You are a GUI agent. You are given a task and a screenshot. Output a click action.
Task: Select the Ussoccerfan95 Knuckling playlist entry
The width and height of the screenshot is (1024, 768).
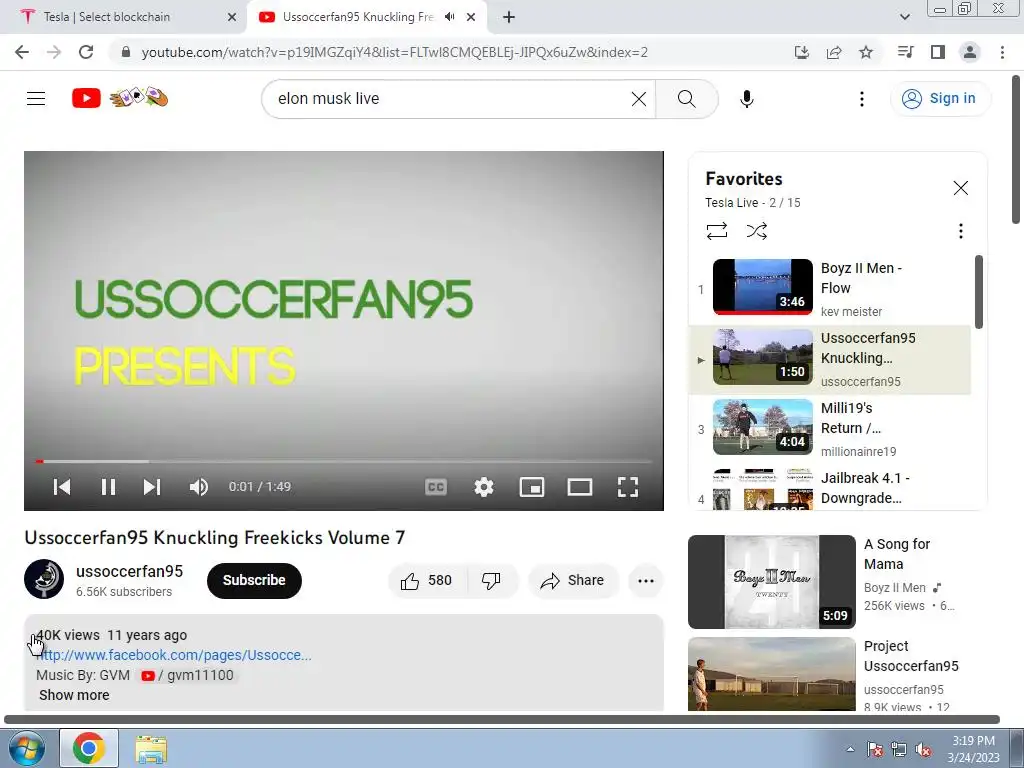(829, 359)
